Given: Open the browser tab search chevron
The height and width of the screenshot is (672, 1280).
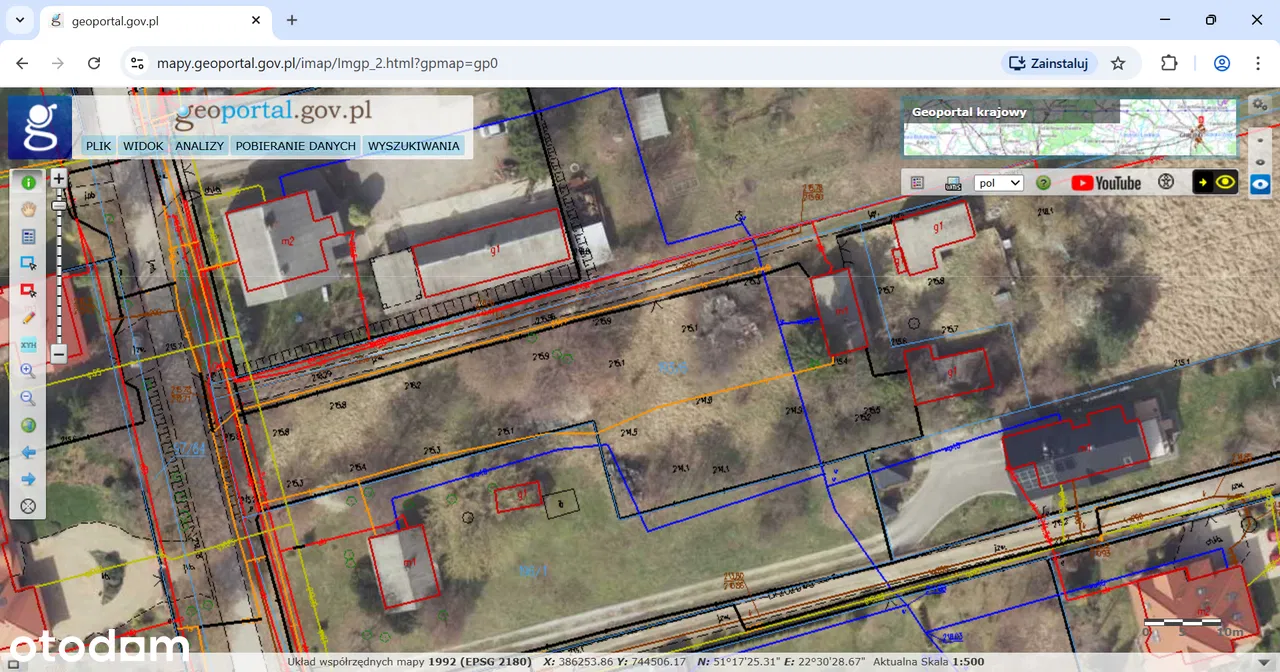Looking at the screenshot, I should click(20, 20).
